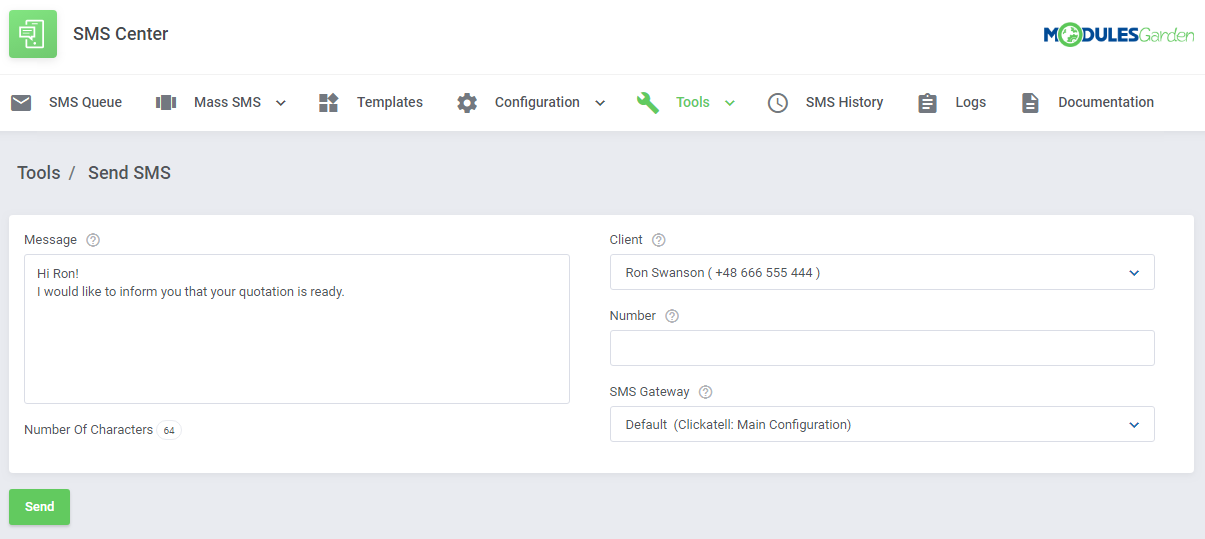Click the Documentation file icon
The image size is (1205, 539).
(x=1030, y=102)
